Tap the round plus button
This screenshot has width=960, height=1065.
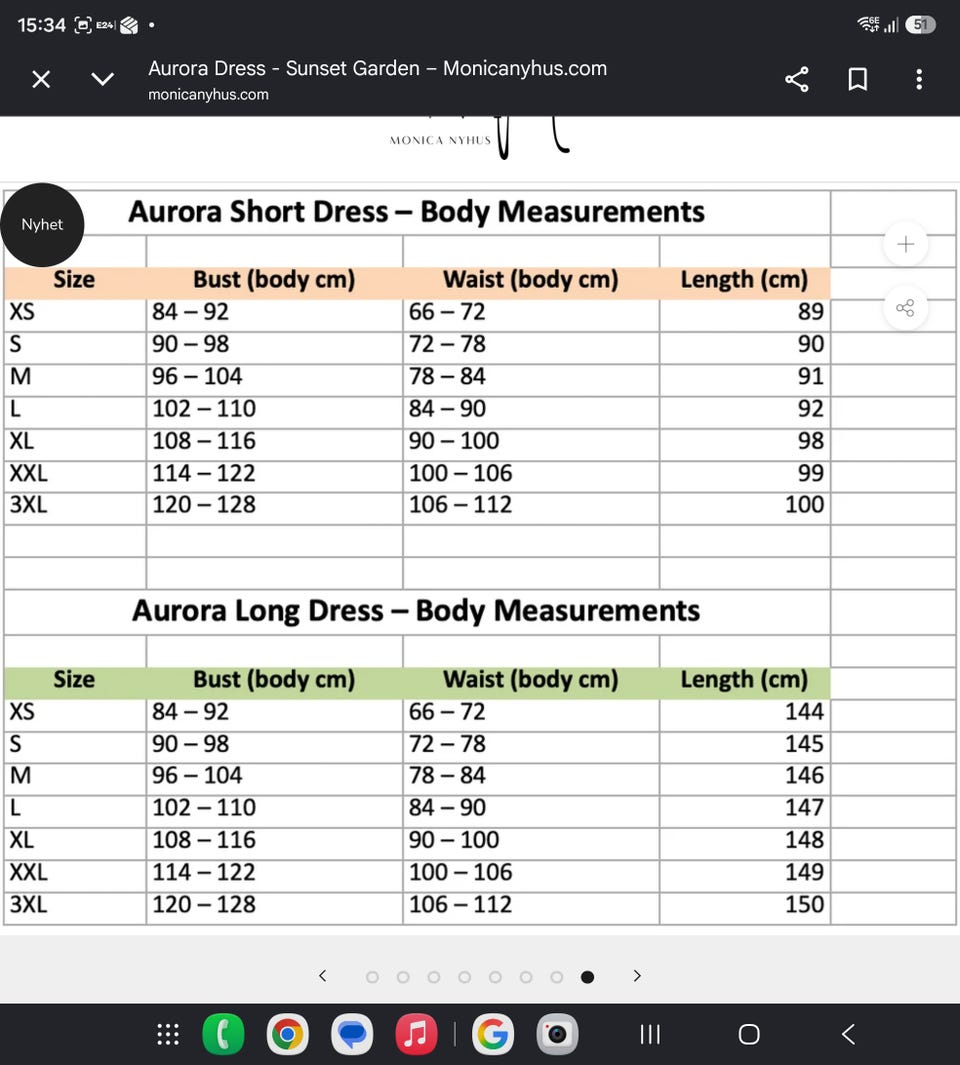(905, 244)
